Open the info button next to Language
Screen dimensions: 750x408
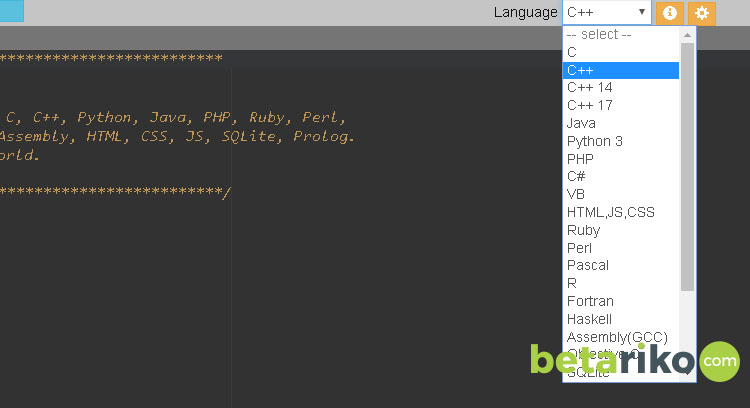click(x=670, y=13)
